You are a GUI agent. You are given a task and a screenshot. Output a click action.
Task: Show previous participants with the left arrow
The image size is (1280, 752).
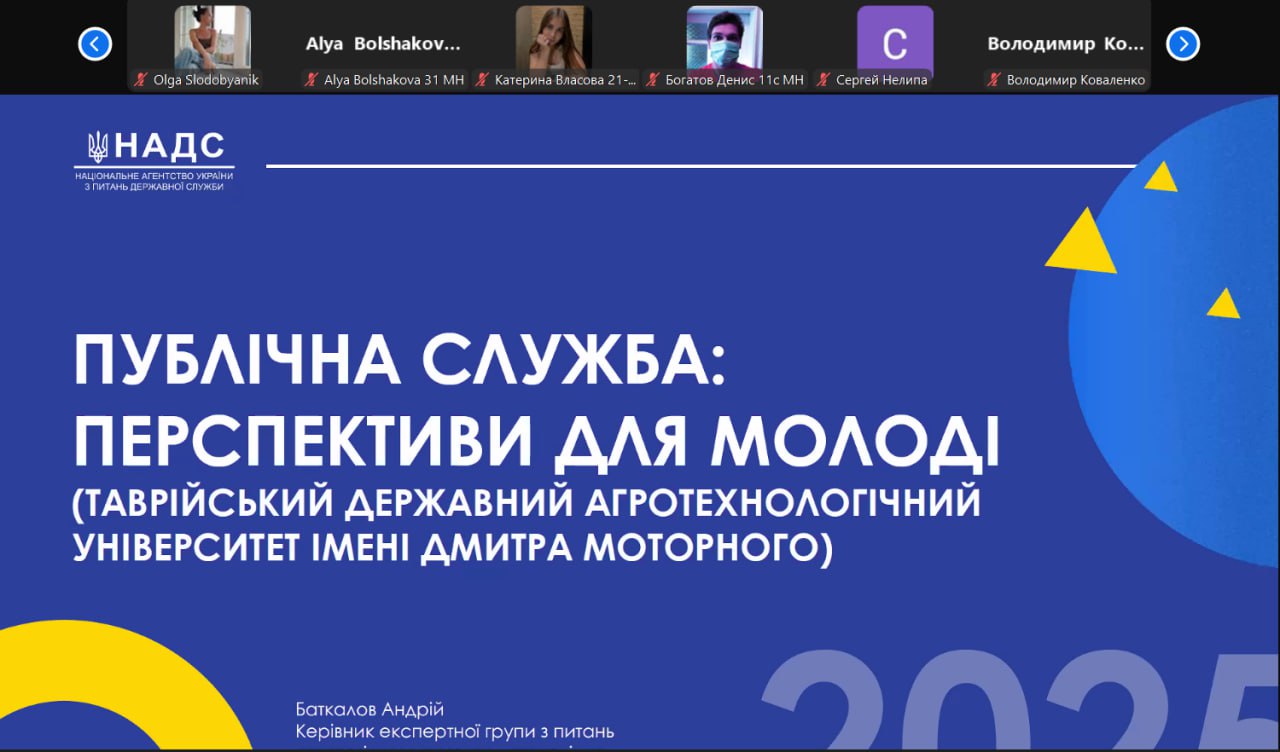95,44
